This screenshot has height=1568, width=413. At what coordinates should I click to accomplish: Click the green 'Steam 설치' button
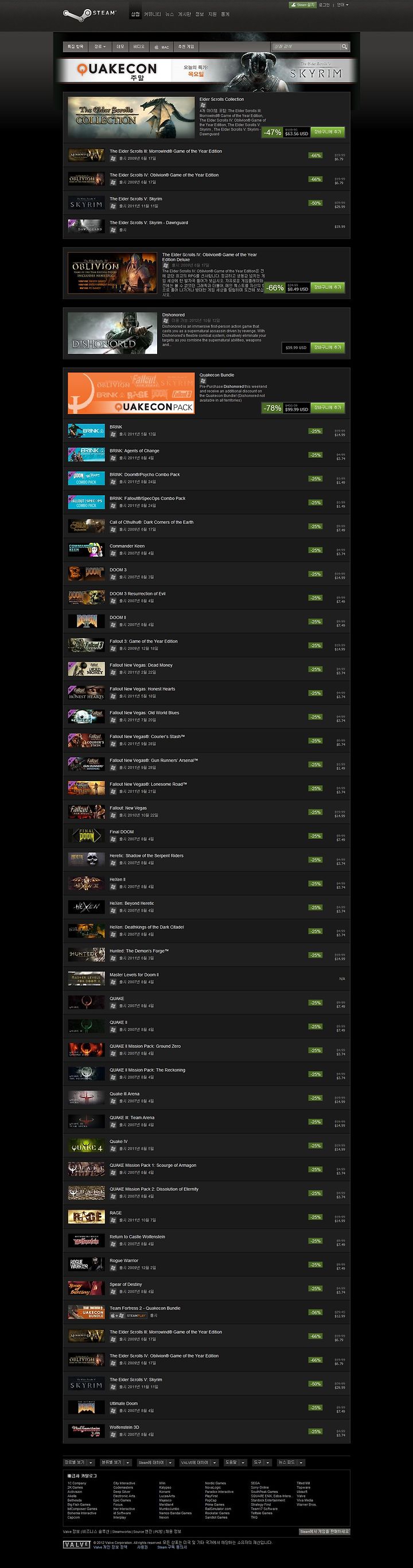pyautogui.click(x=302, y=5)
